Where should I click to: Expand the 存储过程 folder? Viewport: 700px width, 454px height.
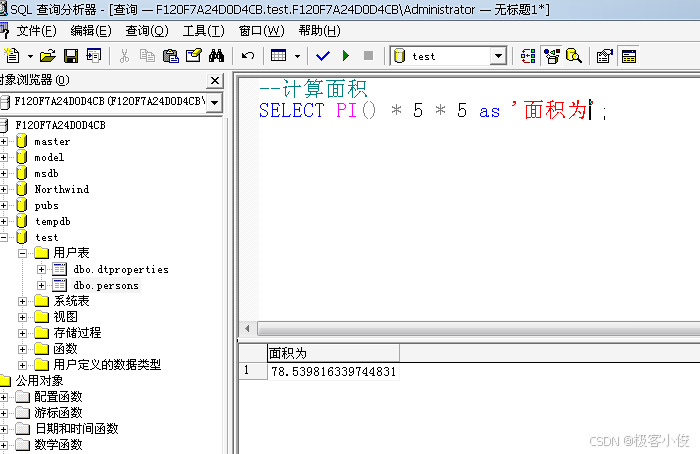click(x=22, y=333)
